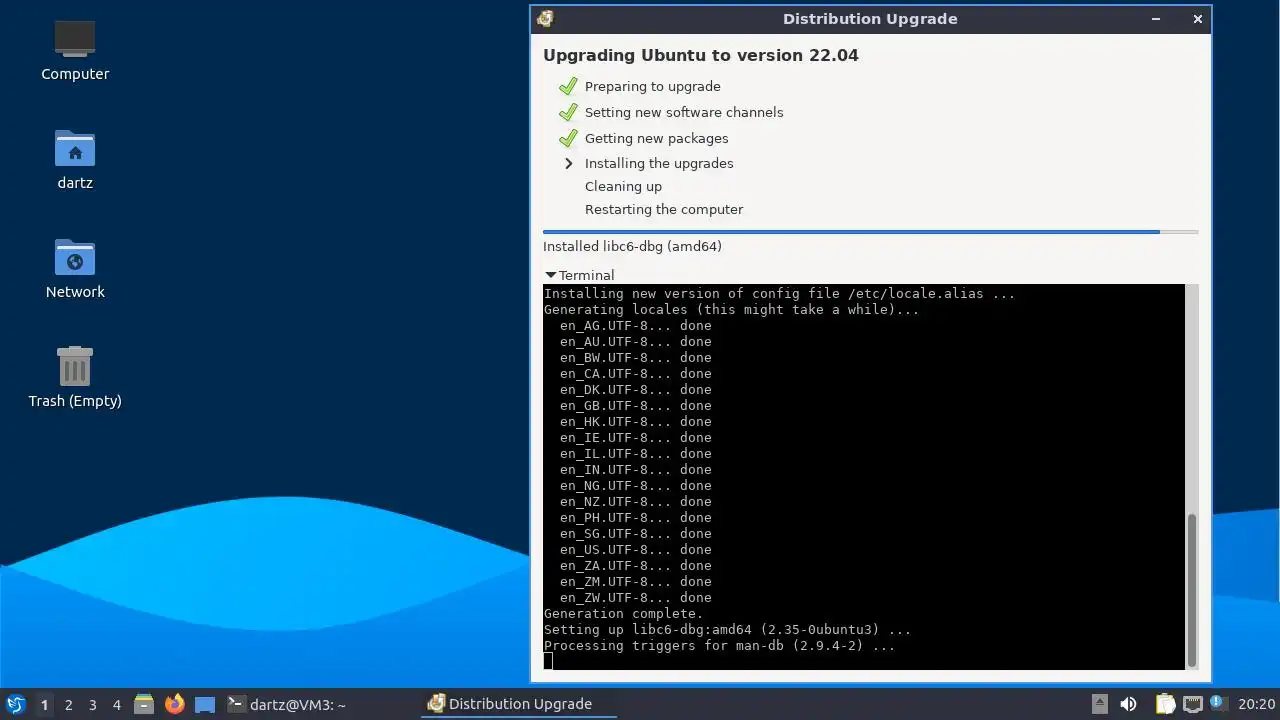Click the 'Cleaning up' step text
The width and height of the screenshot is (1280, 720).
[623, 186]
